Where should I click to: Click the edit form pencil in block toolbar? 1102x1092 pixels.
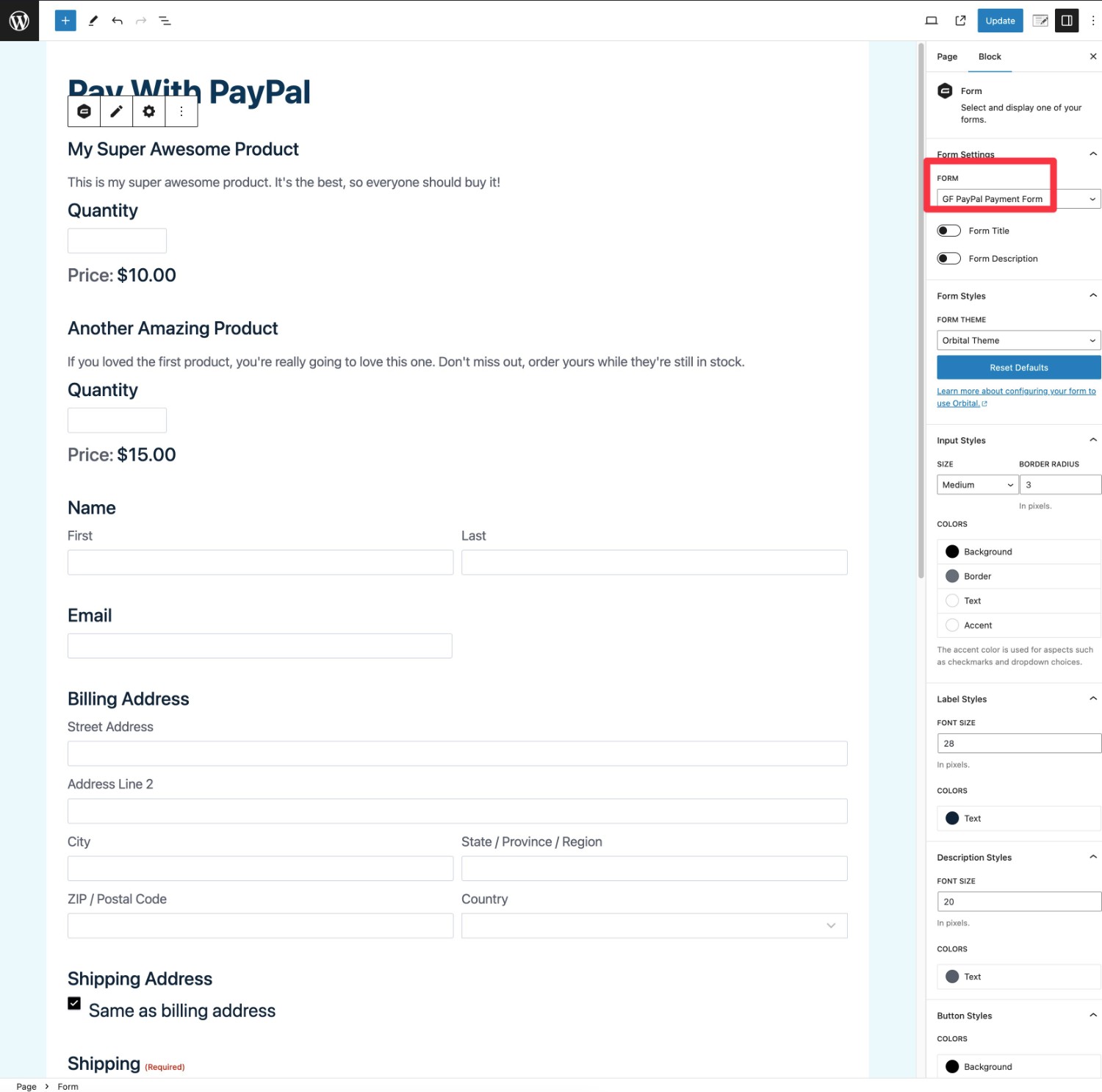(117, 112)
